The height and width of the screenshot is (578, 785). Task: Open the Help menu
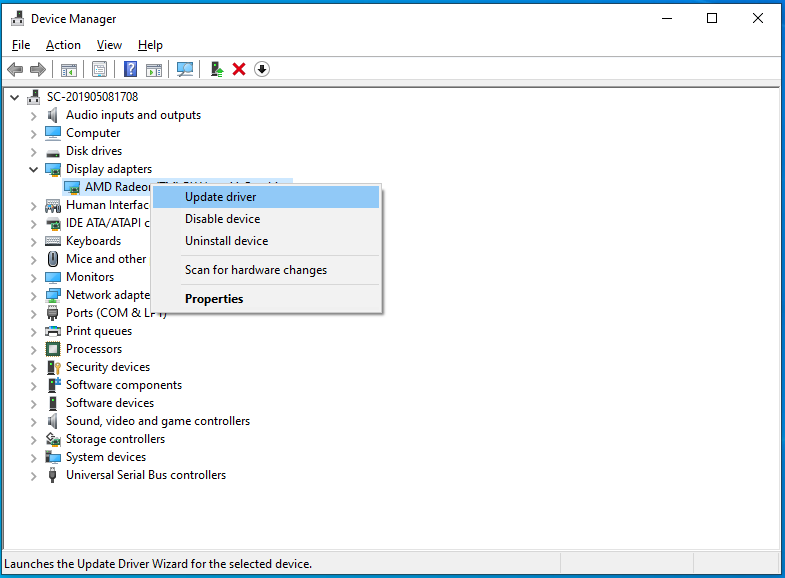pos(150,45)
